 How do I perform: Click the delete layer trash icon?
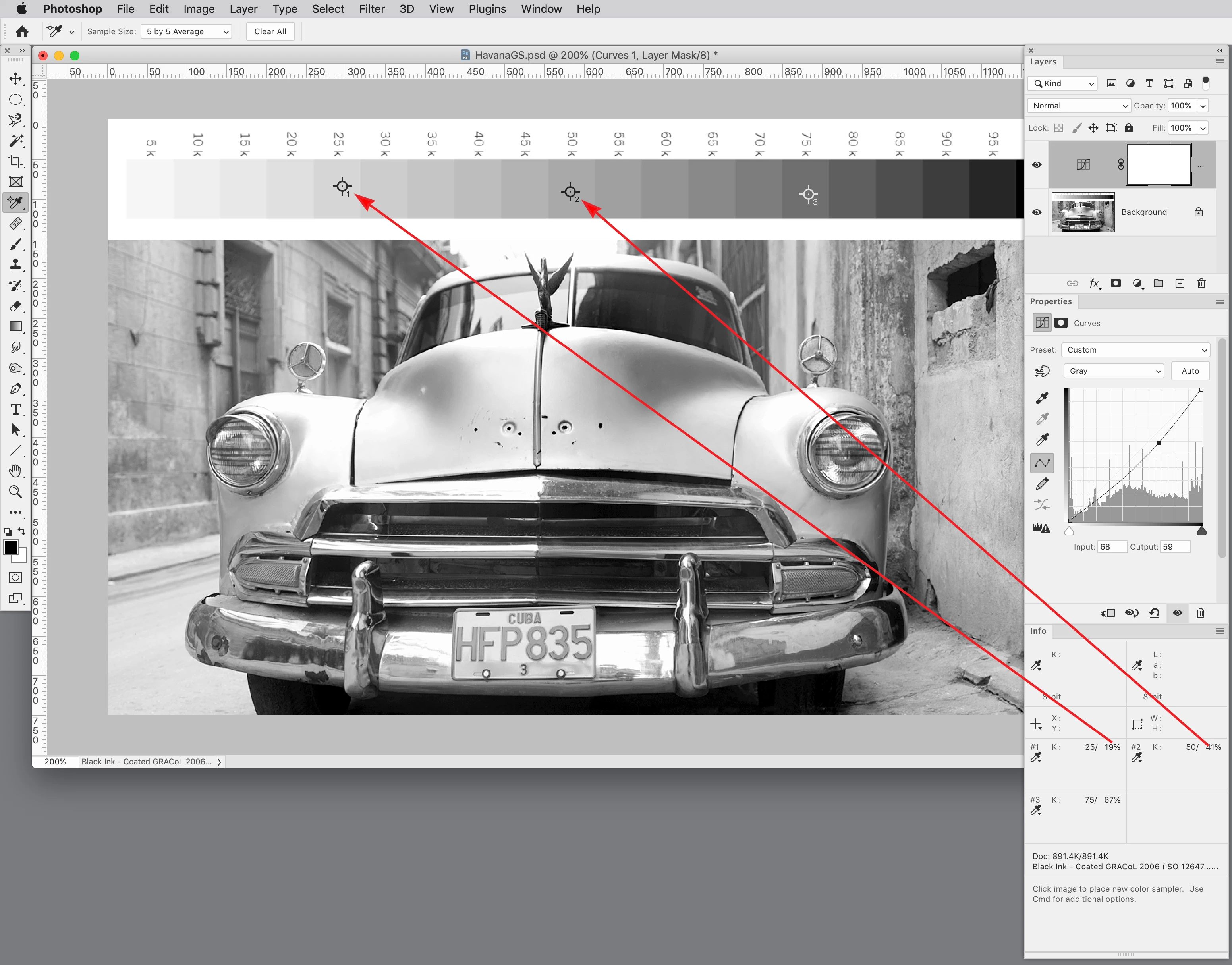[1201, 284]
